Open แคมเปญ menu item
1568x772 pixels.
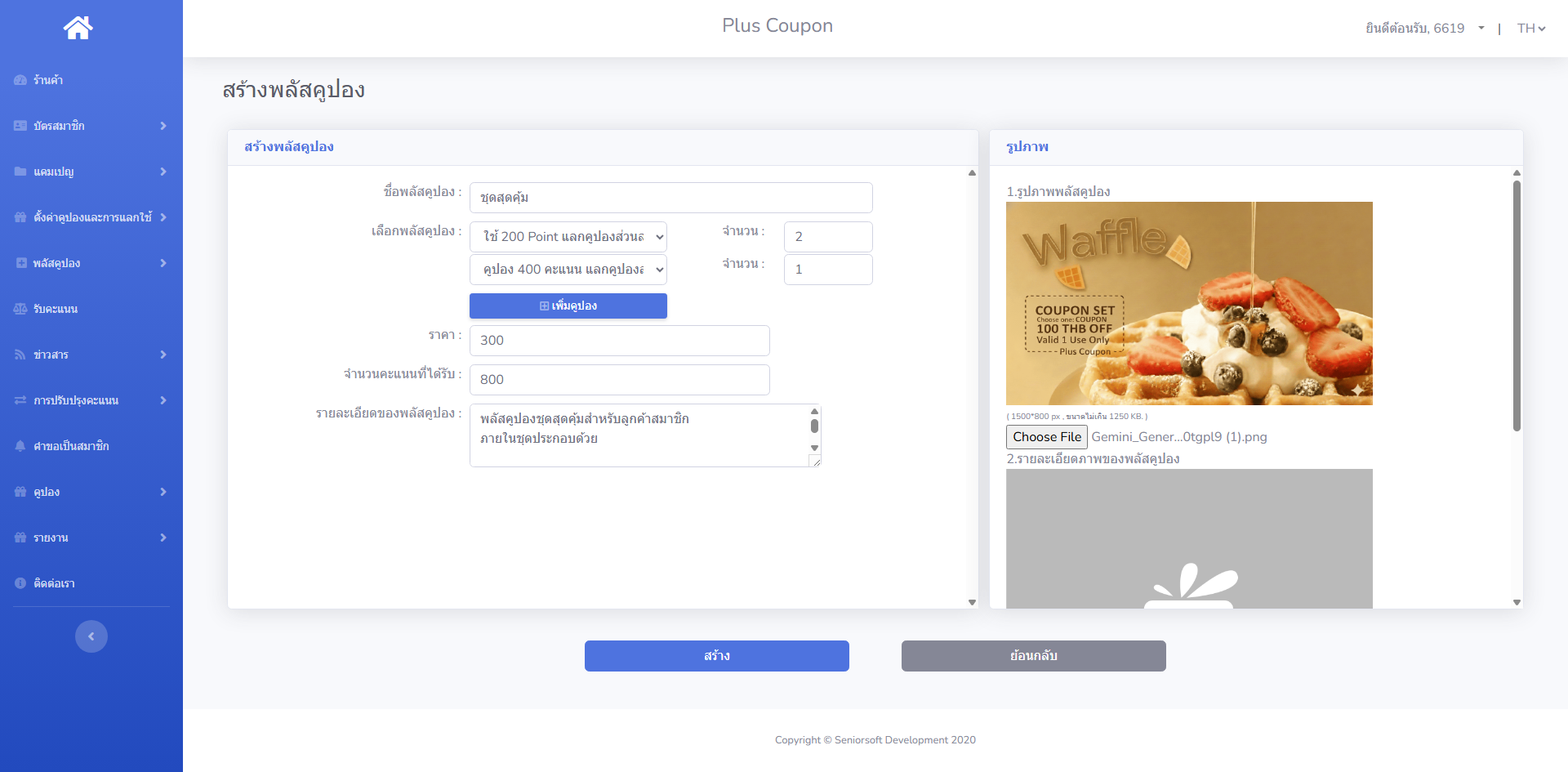click(x=91, y=172)
